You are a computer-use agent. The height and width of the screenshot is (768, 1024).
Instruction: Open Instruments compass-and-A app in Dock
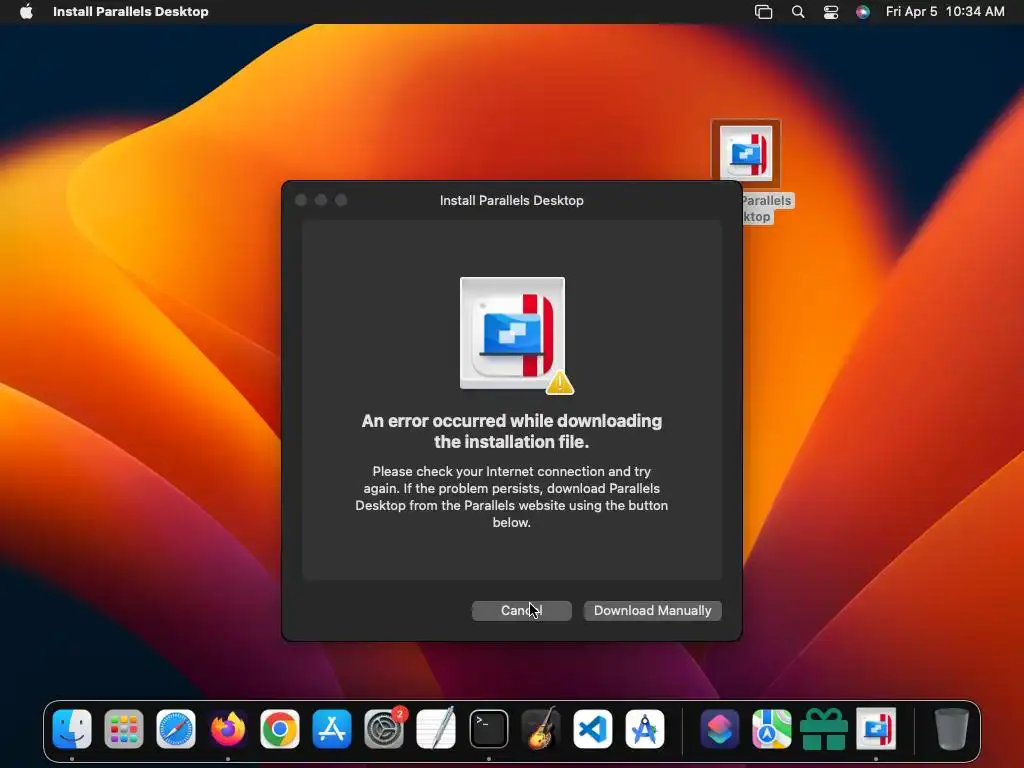645,729
